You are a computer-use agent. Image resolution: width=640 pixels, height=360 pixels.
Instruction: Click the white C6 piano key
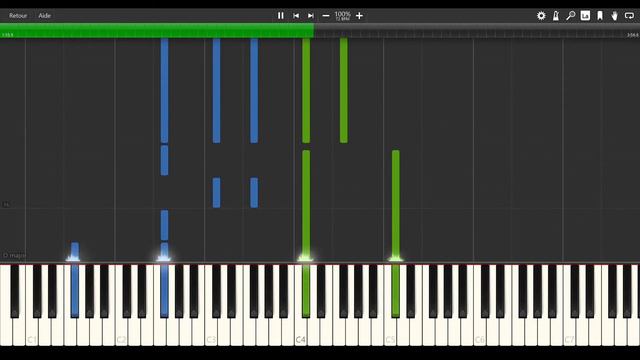click(480, 331)
